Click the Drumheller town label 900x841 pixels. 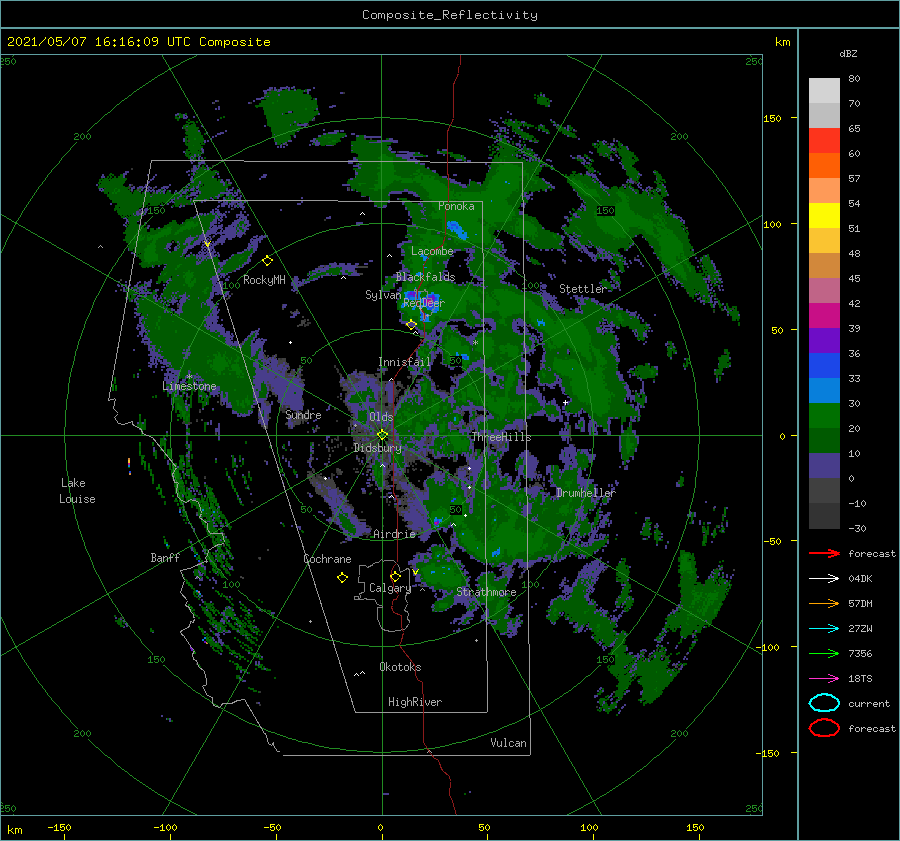pyautogui.click(x=585, y=493)
